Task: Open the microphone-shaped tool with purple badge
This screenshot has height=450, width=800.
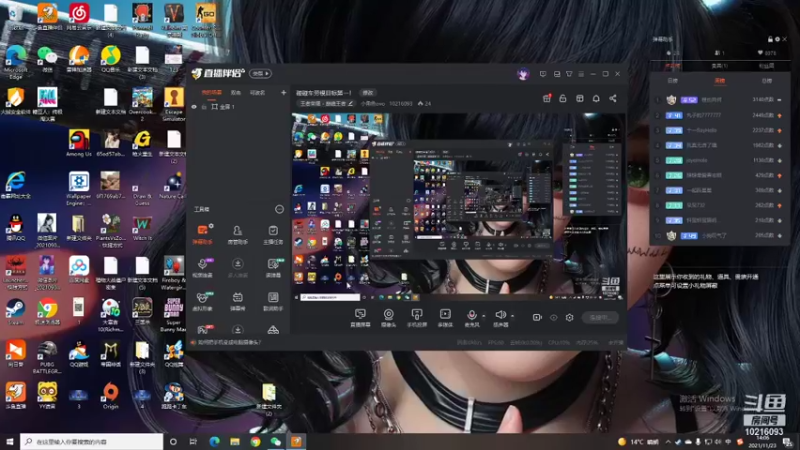Action: pyautogui.click(x=203, y=267)
